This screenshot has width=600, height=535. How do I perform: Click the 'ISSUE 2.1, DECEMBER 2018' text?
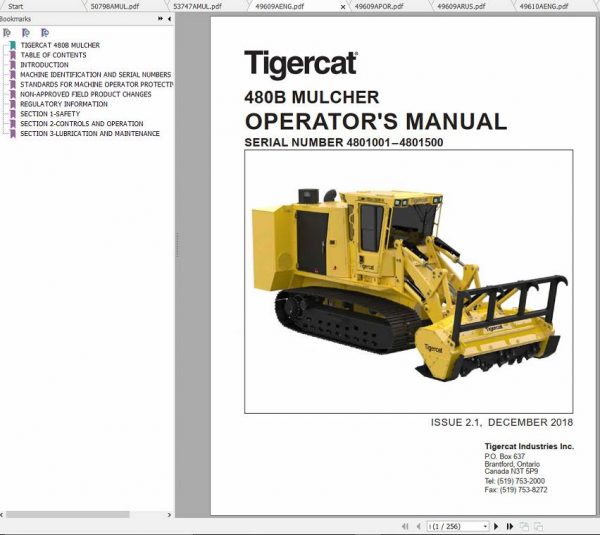(502, 422)
